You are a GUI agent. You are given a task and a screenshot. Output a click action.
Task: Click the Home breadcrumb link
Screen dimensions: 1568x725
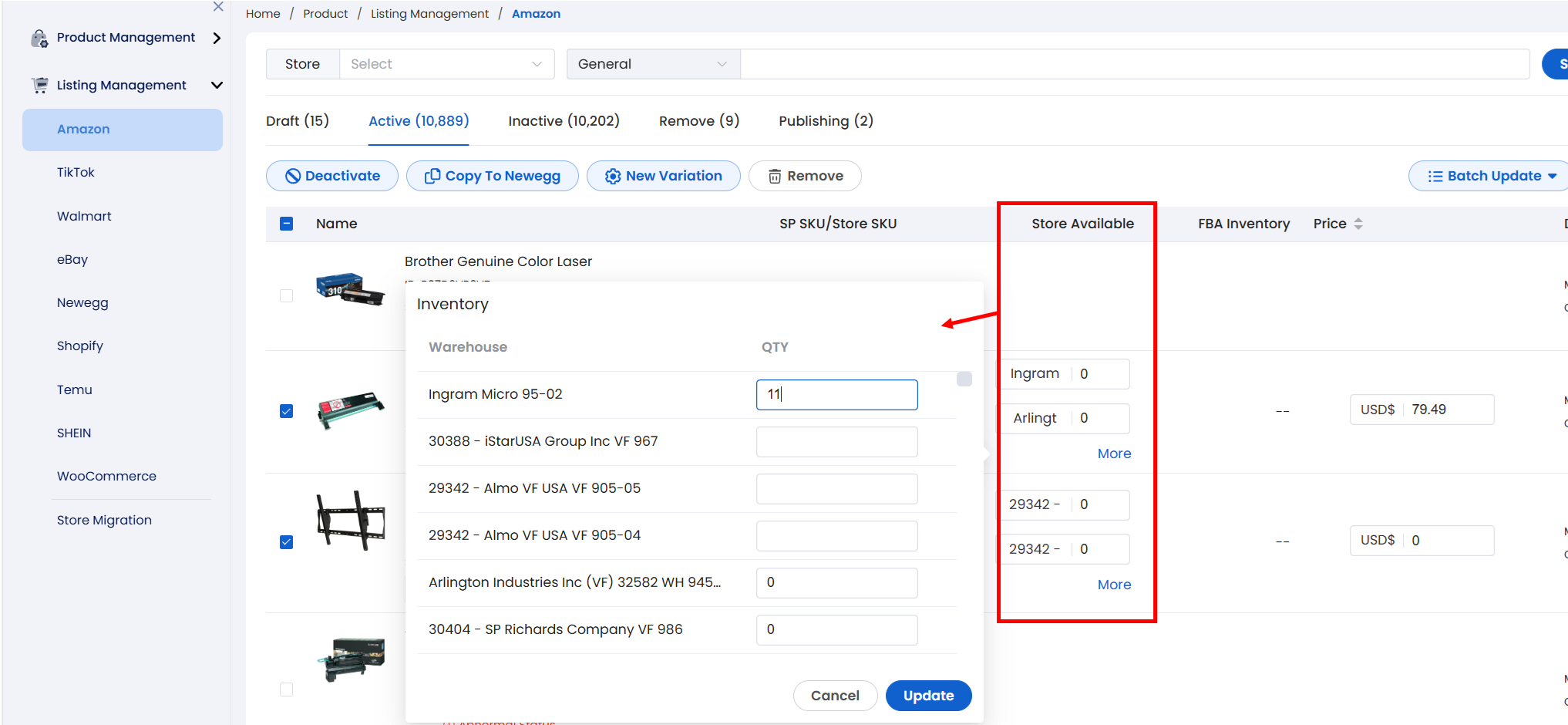click(263, 14)
